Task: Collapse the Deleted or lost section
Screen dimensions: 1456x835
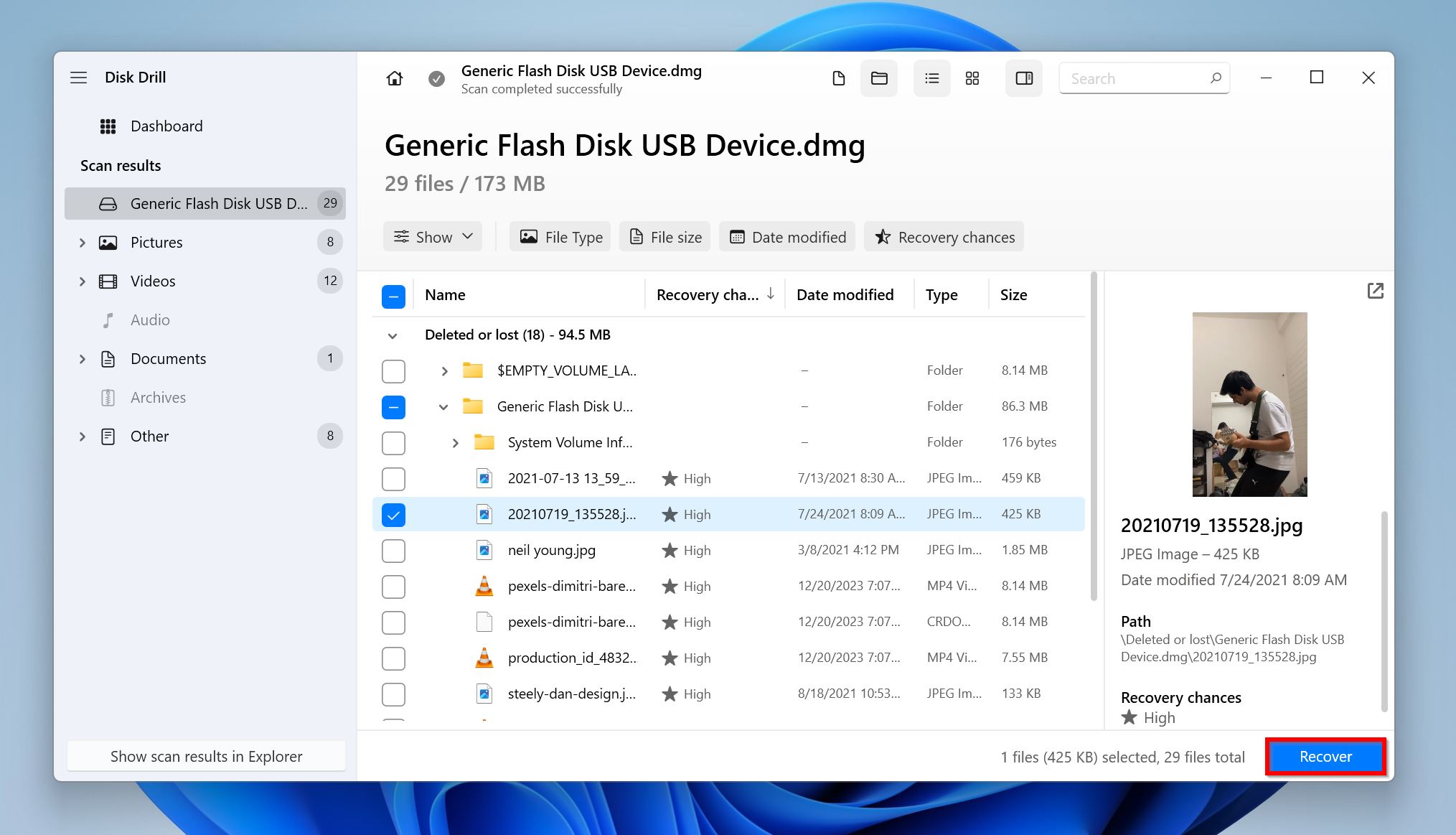Action: [393, 334]
